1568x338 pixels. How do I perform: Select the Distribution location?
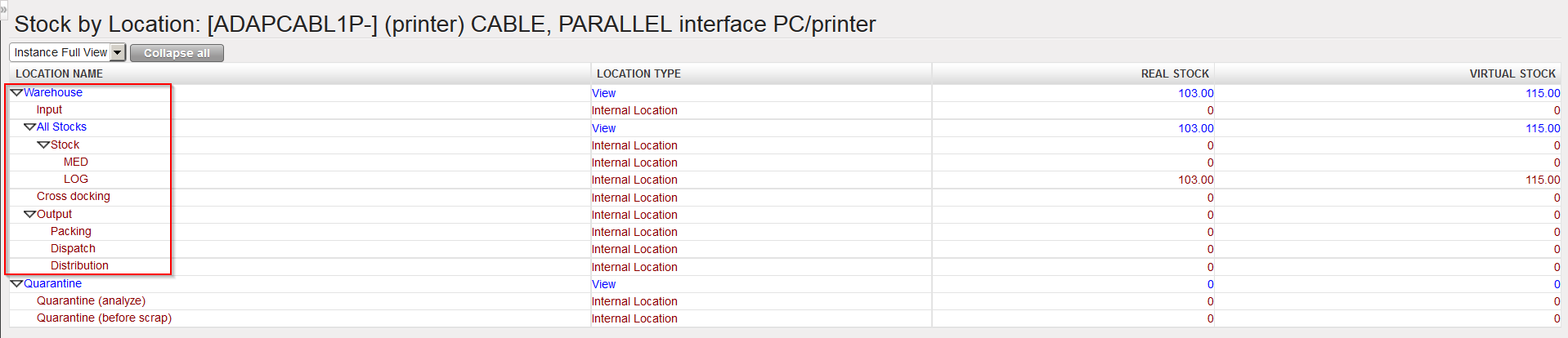[79, 266]
